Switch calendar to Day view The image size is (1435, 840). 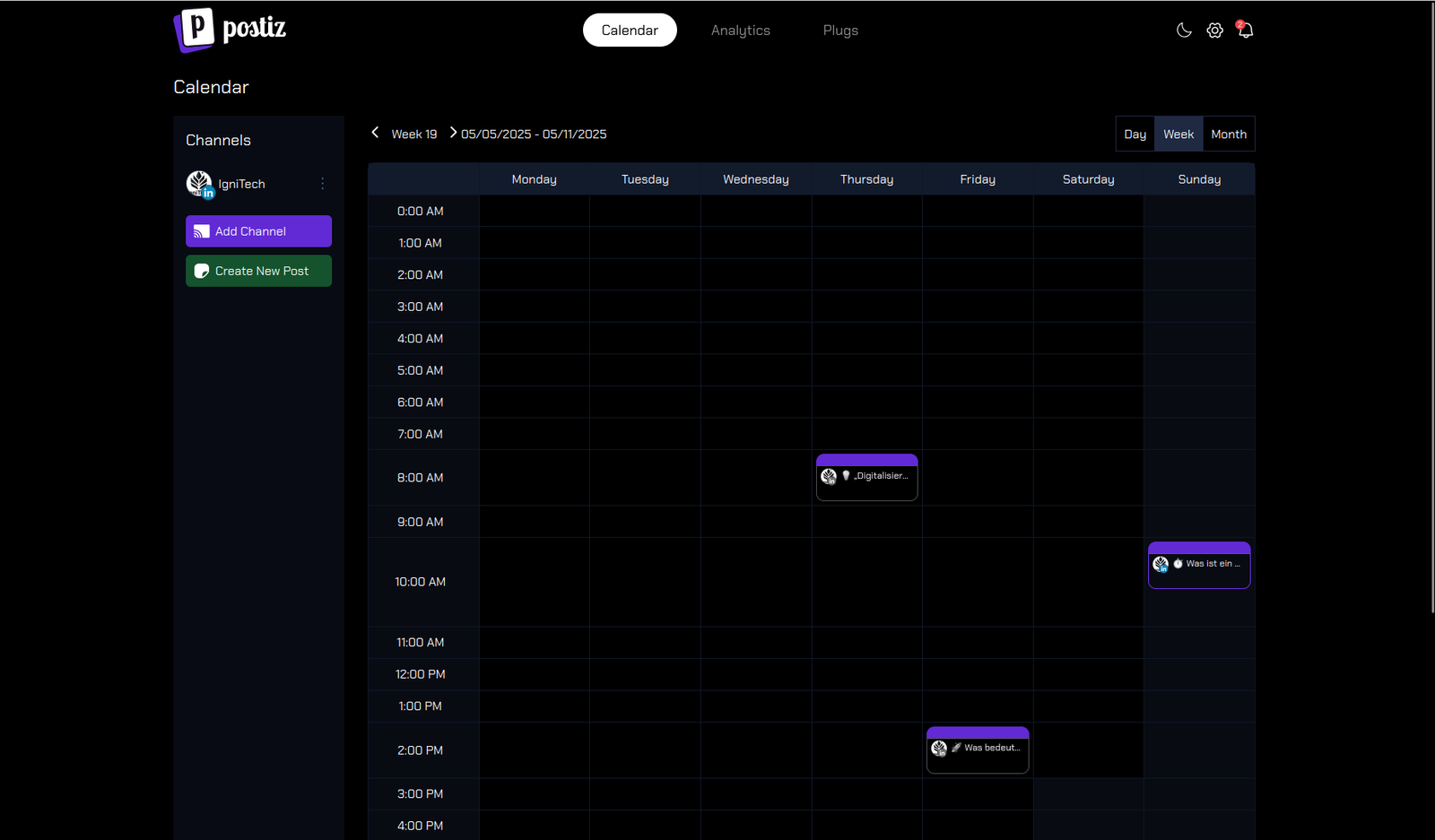[1135, 134]
